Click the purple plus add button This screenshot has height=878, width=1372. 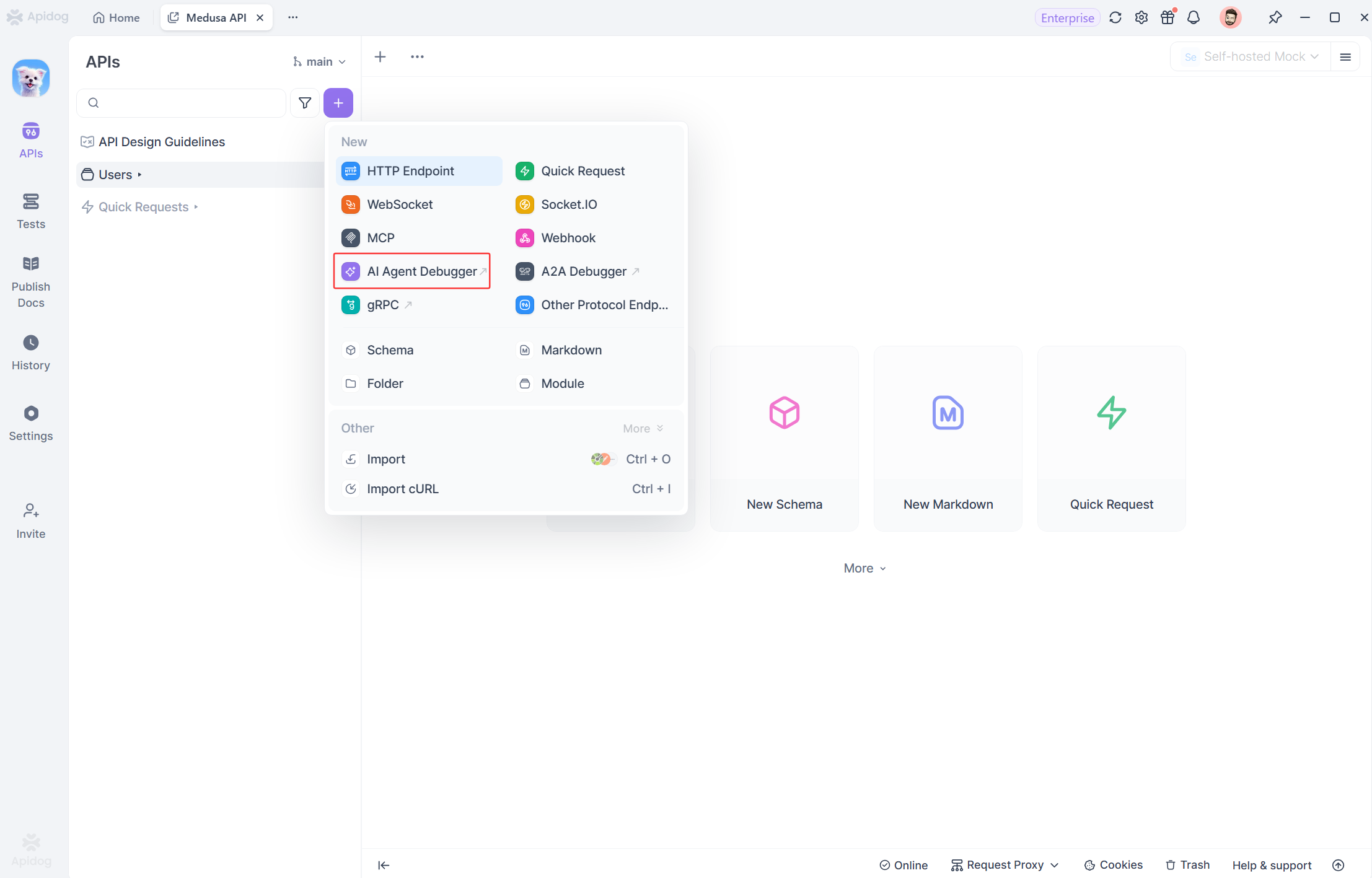coord(338,103)
